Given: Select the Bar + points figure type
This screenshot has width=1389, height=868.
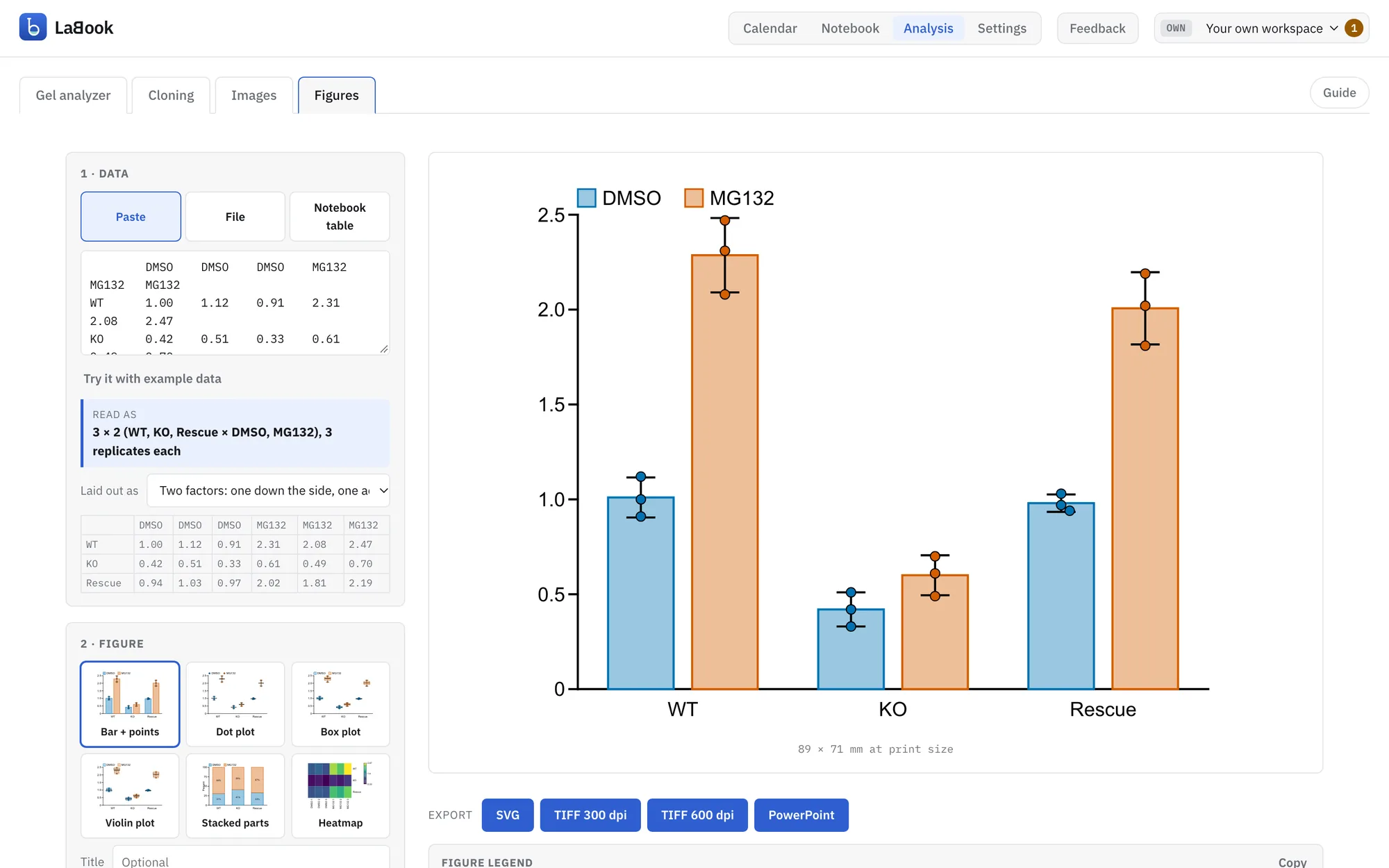Looking at the screenshot, I should (x=130, y=704).
